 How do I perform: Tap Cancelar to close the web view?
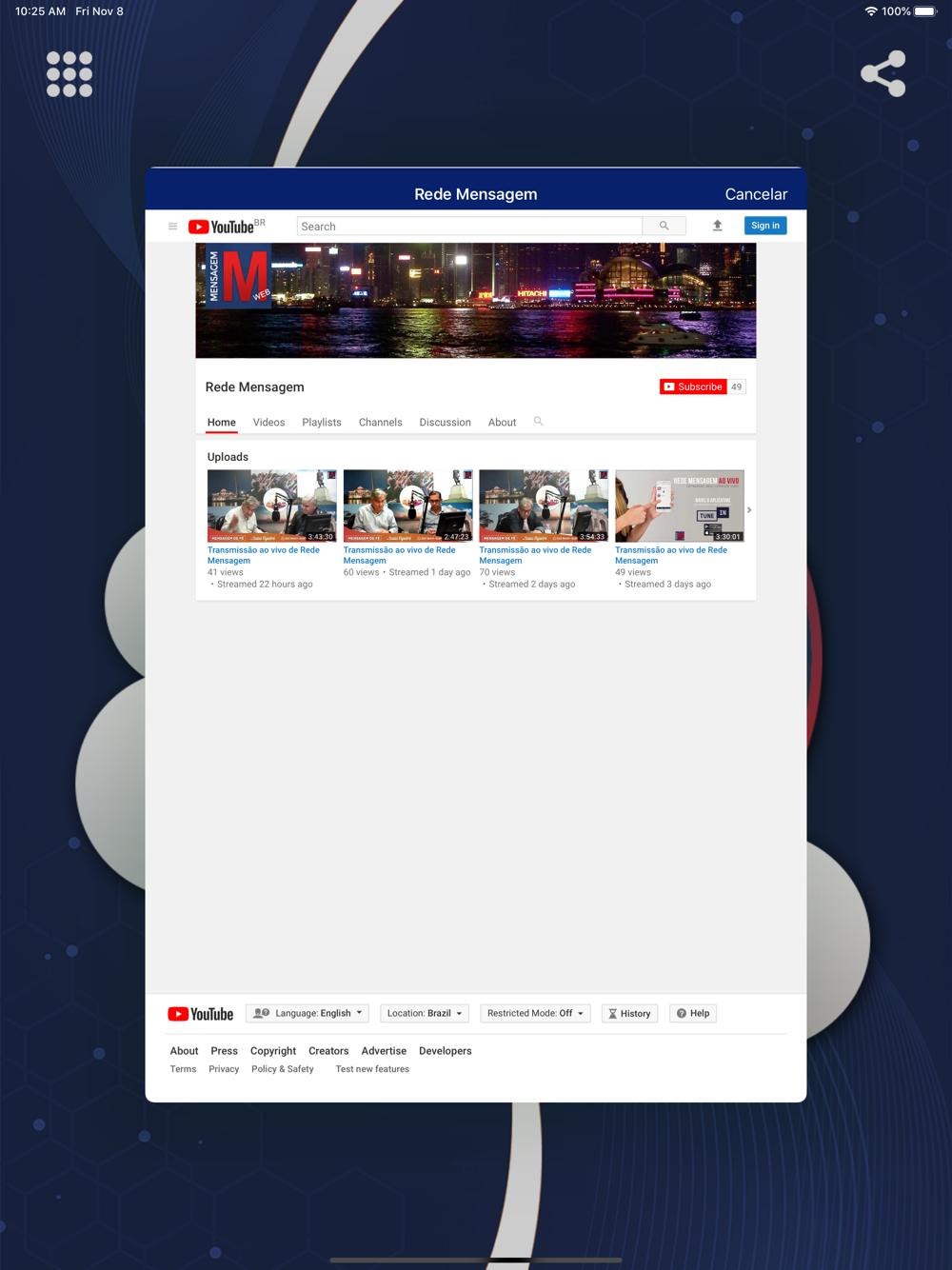(757, 194)
